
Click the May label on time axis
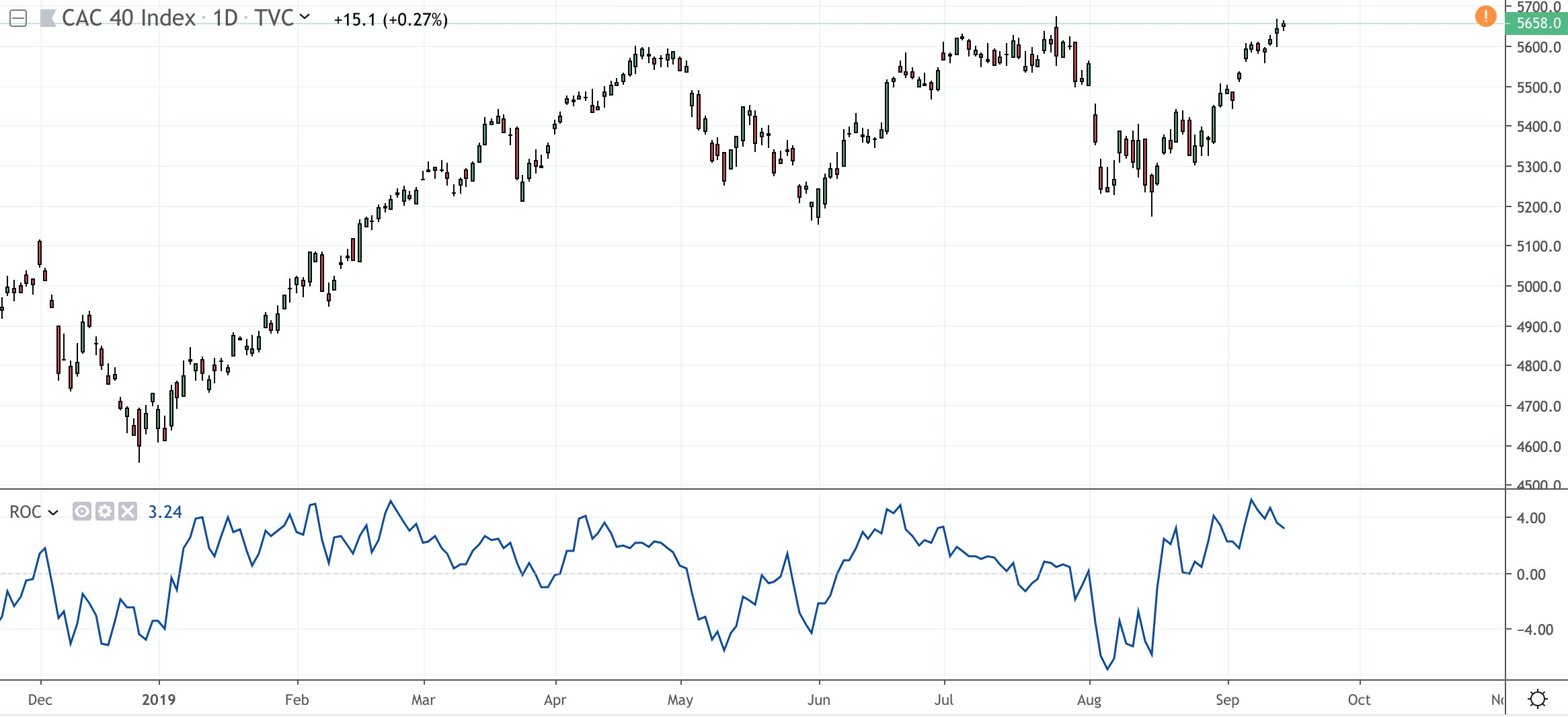click(680, 700)
